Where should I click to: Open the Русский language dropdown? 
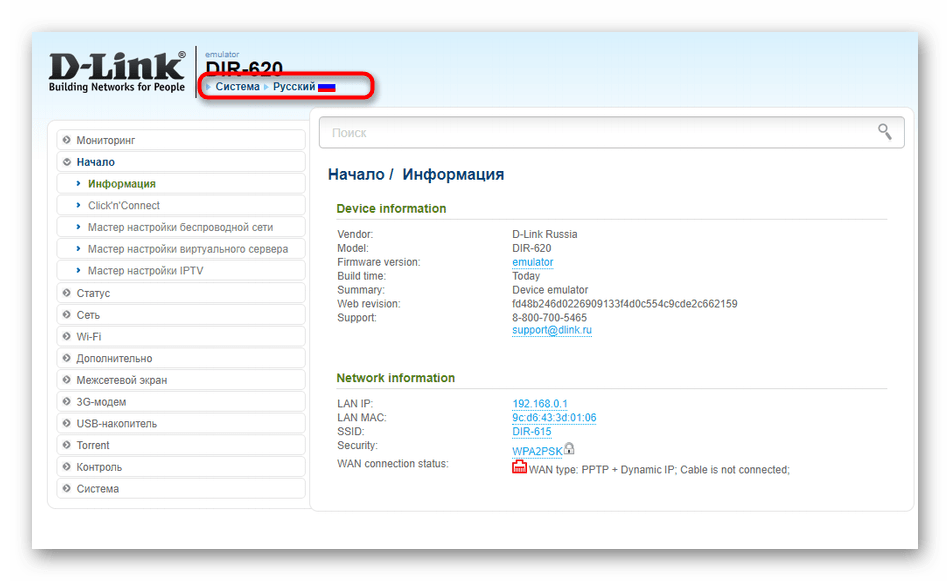coord(294,87)
